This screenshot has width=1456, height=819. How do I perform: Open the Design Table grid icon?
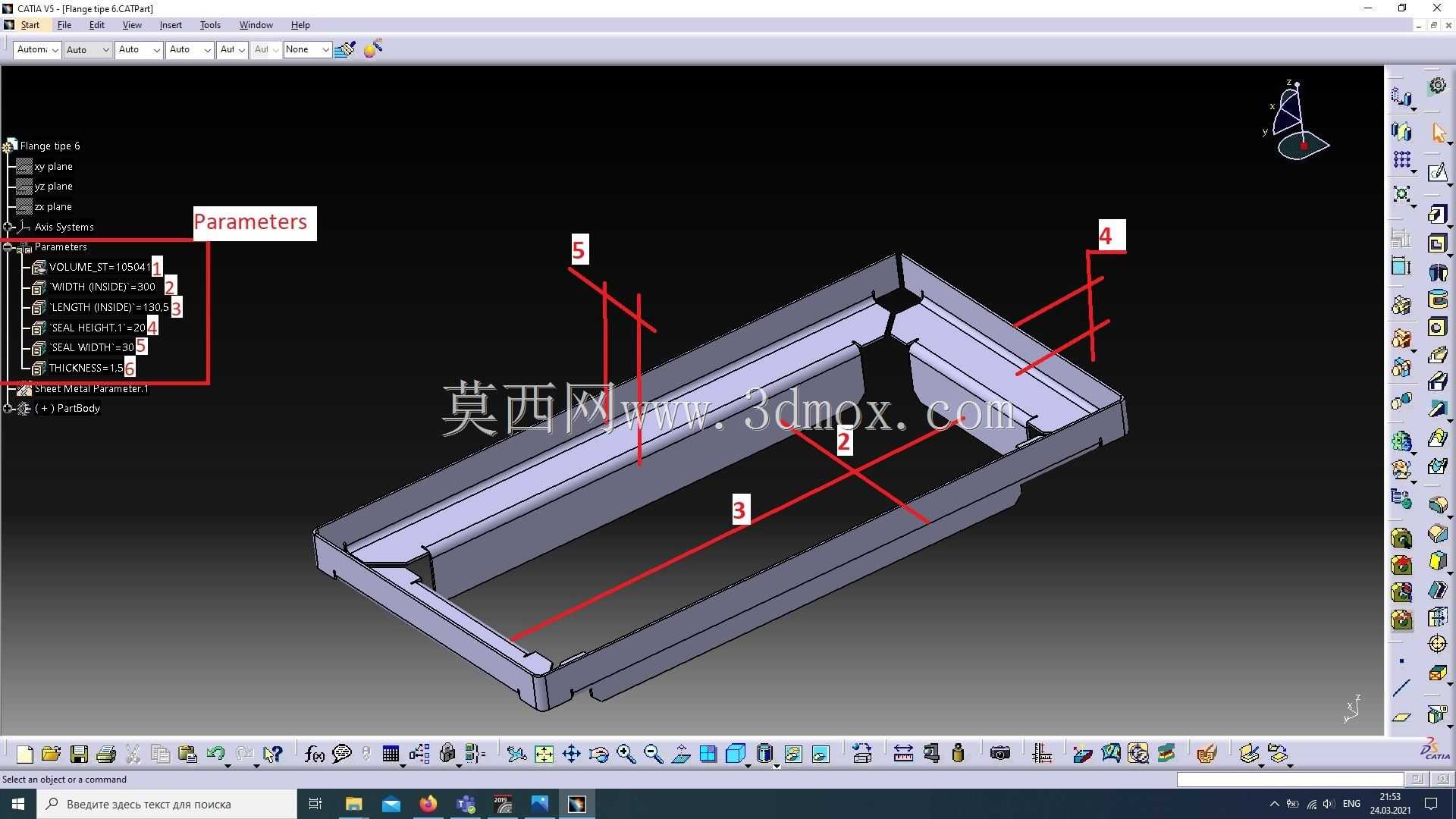pyautogui.click(x=391, y=754)
